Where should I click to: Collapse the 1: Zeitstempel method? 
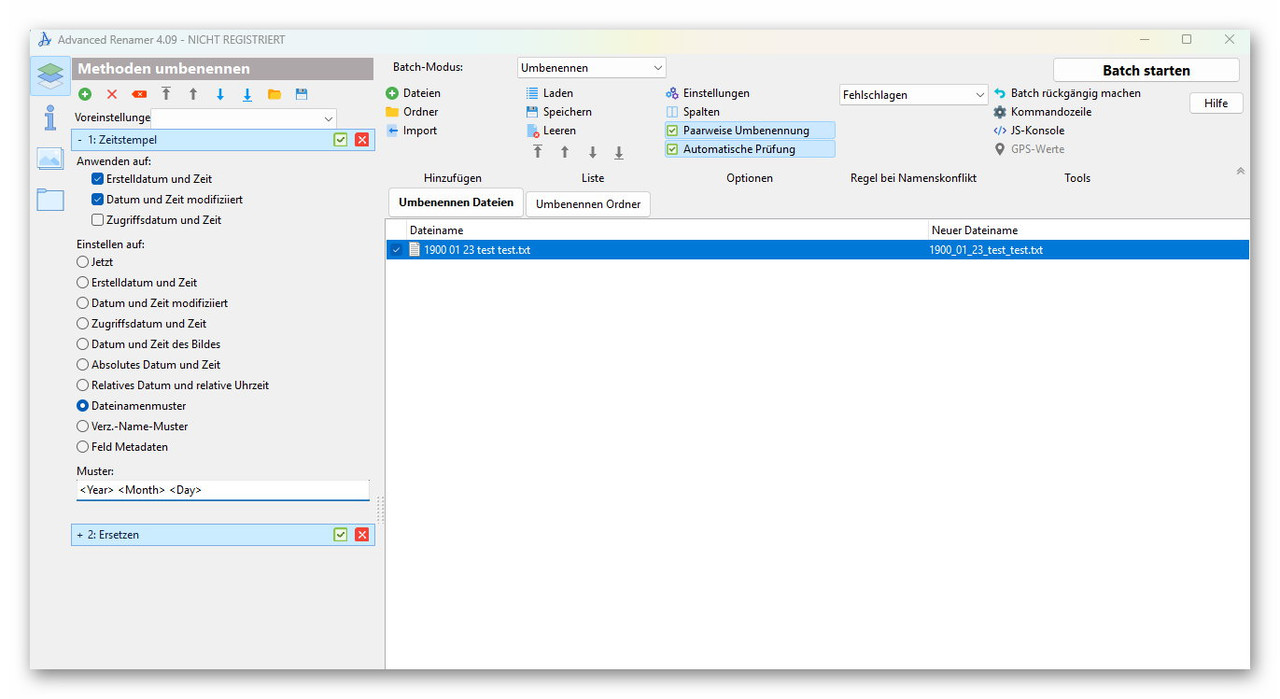click(80, 140)
